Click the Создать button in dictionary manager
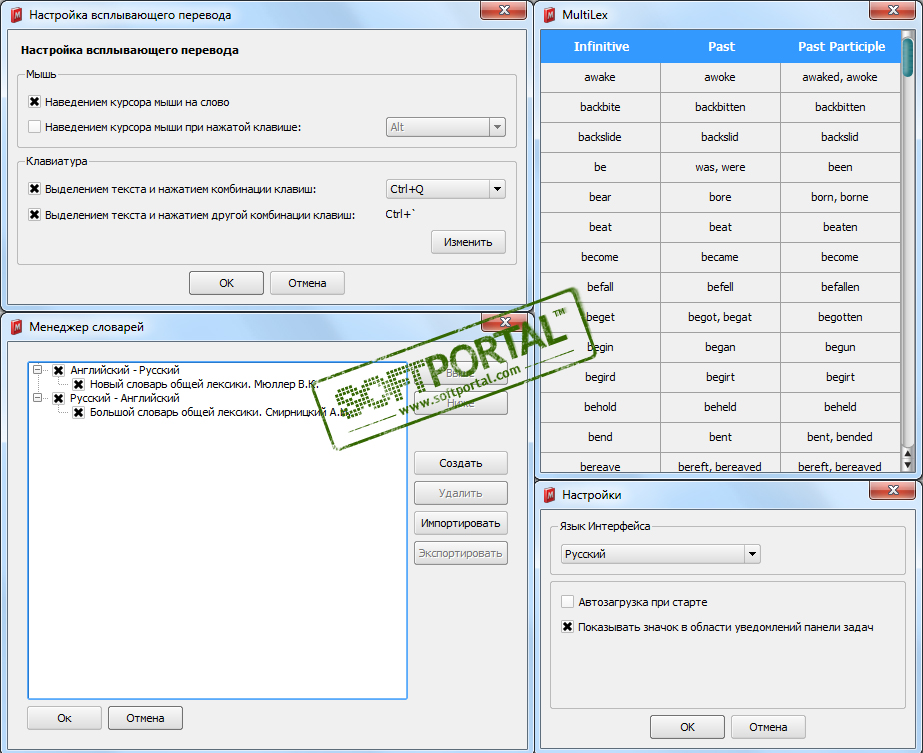923x753 pixels. point(460,463)
